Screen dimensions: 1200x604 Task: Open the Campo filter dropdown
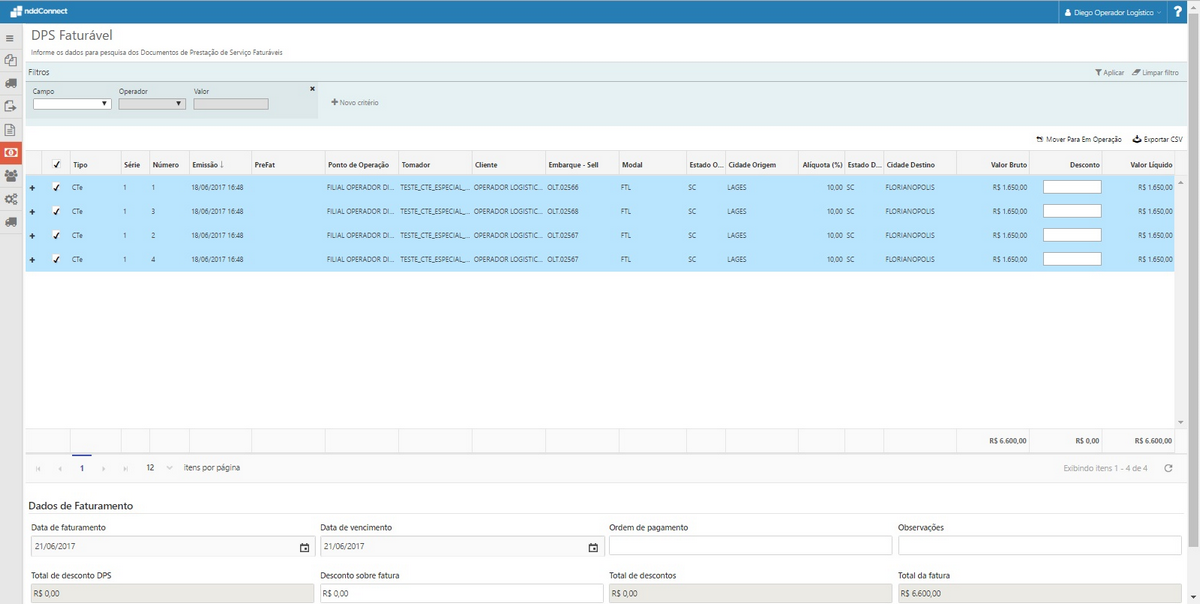72,103
